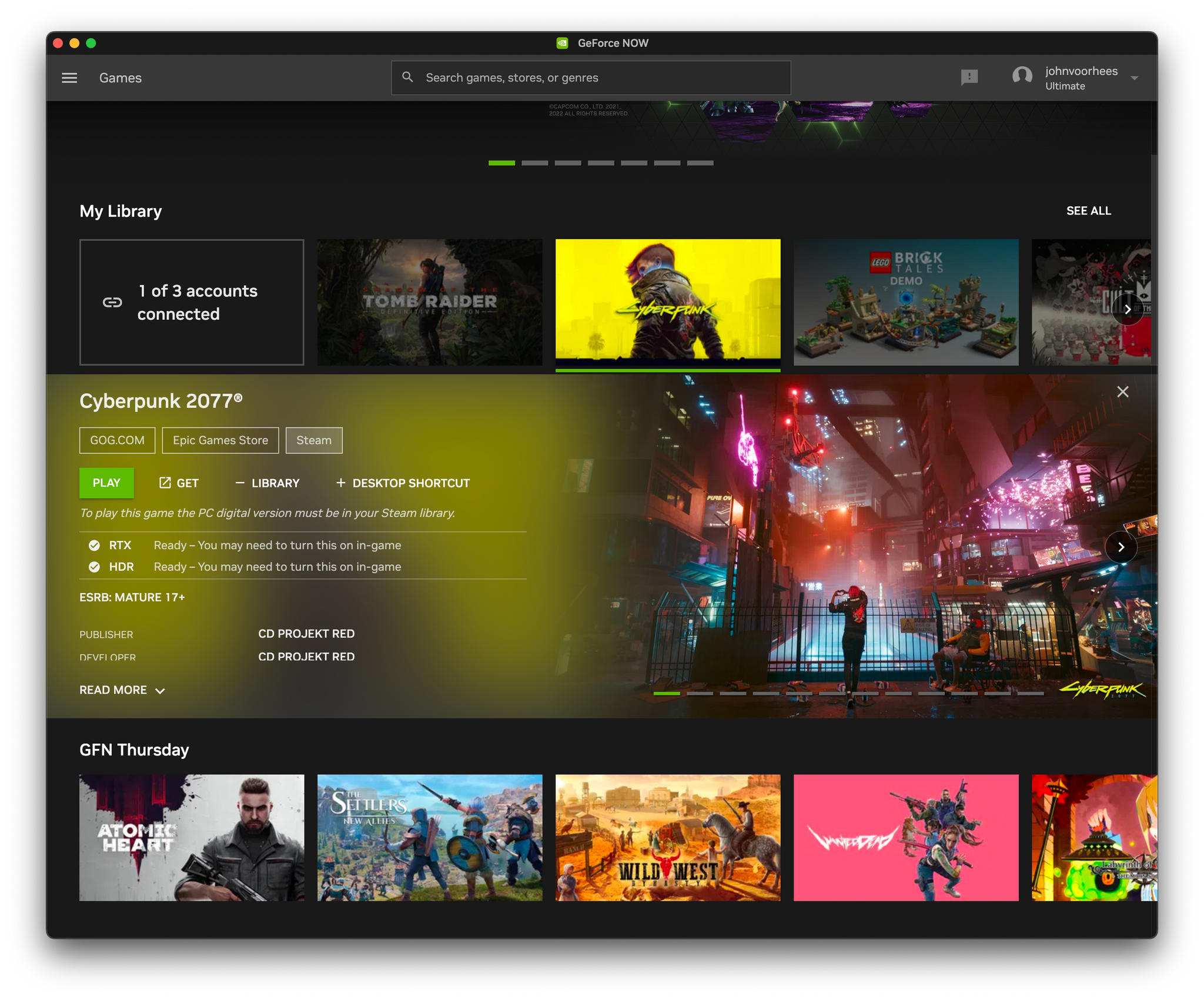Image resolution: width=1204 pixels, height=1000 pixels.
Task: Click the search bar magnifier icon
Action: tap(408, 78)
